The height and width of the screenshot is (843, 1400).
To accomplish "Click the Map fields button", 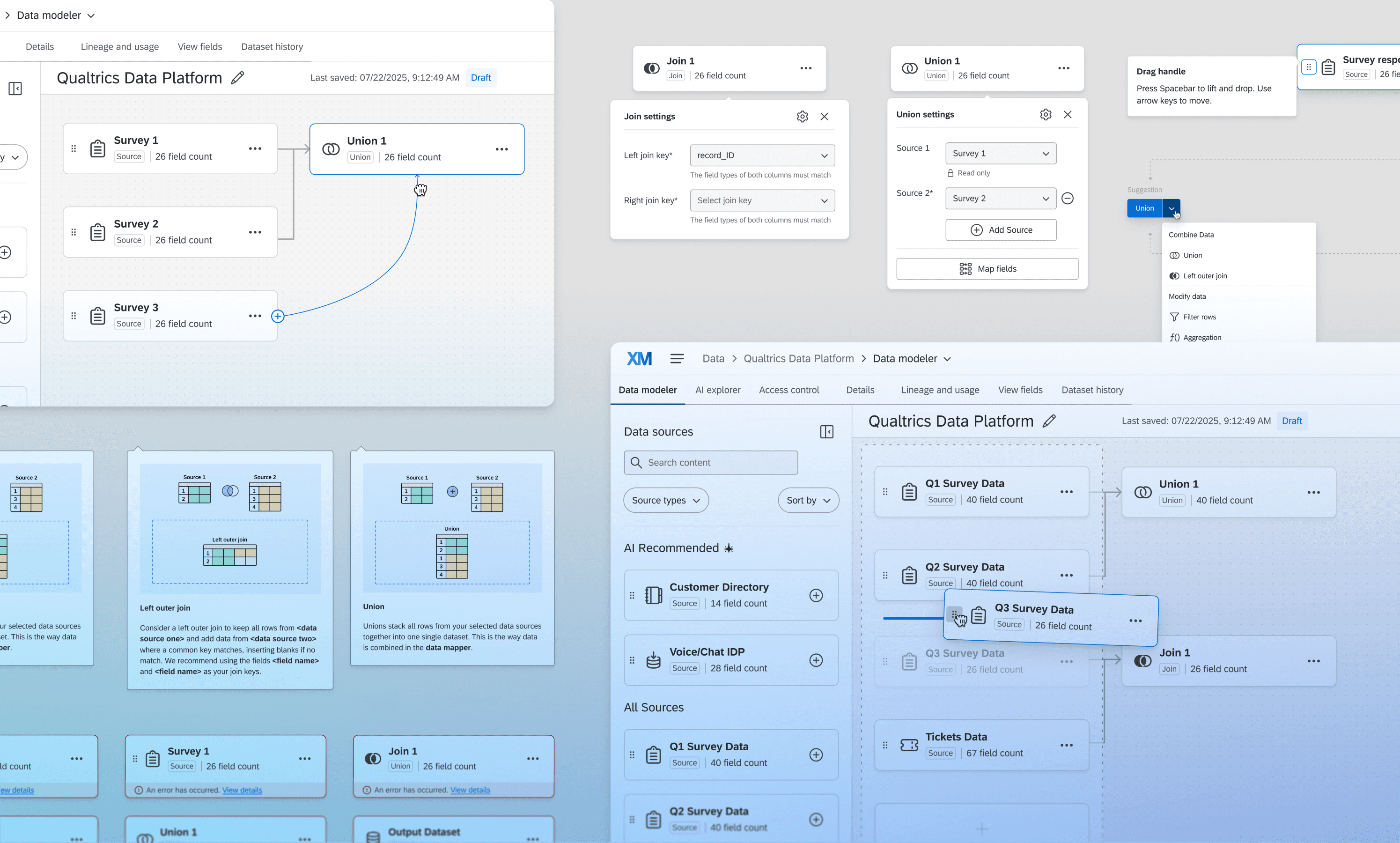I will pyautogui.click(x=987, y=269).
